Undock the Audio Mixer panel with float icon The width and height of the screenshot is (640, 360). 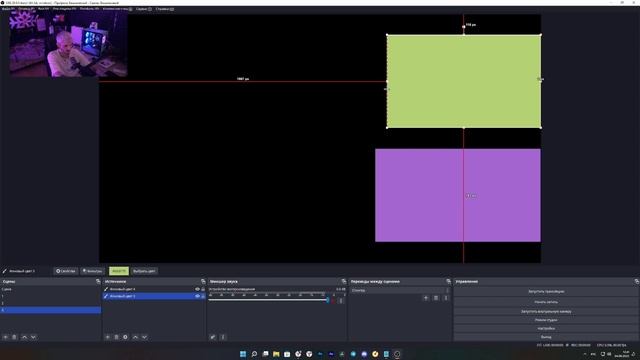coord(344,281)
